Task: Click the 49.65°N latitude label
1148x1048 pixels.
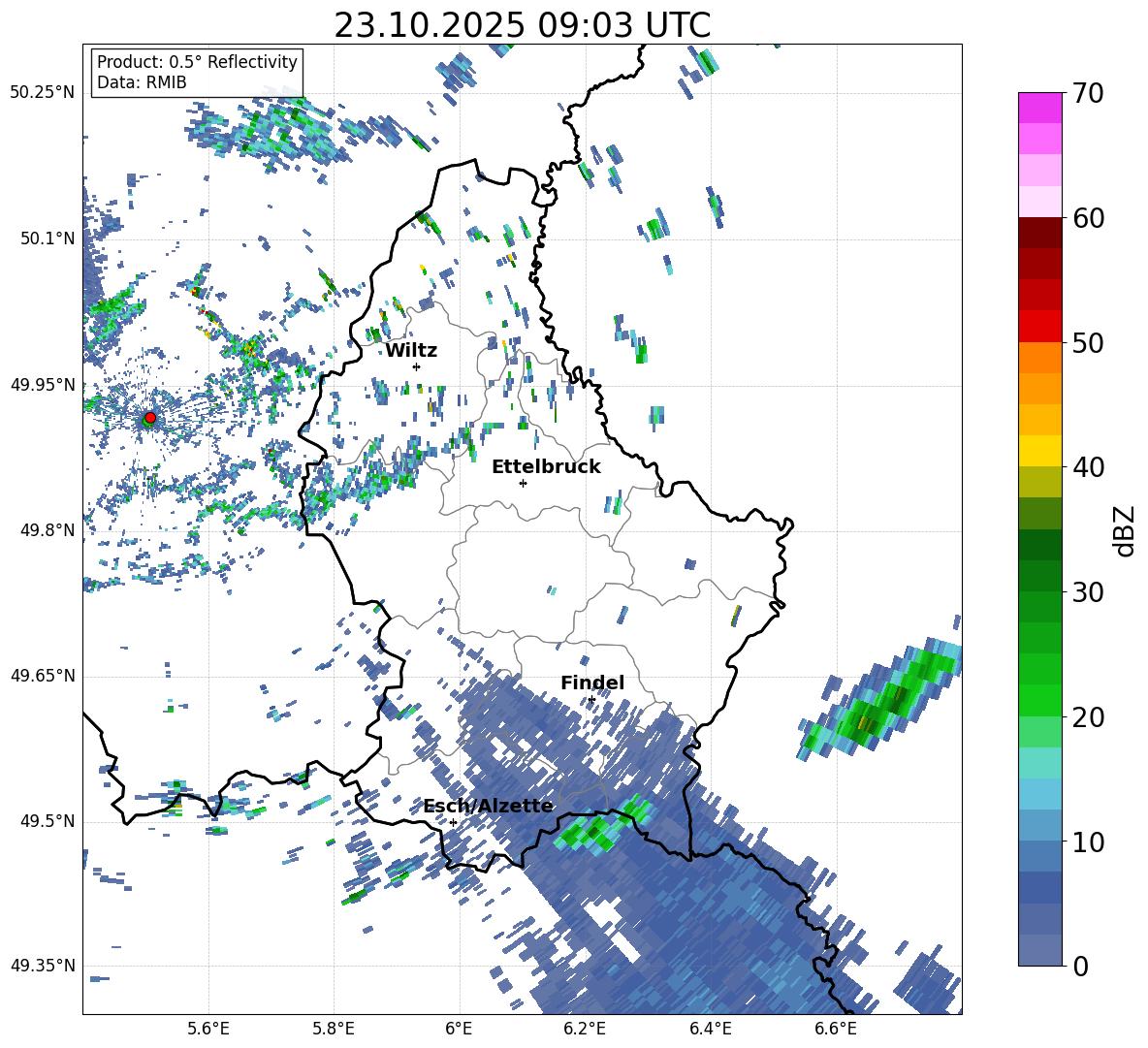Action: [x=43, y=676]
